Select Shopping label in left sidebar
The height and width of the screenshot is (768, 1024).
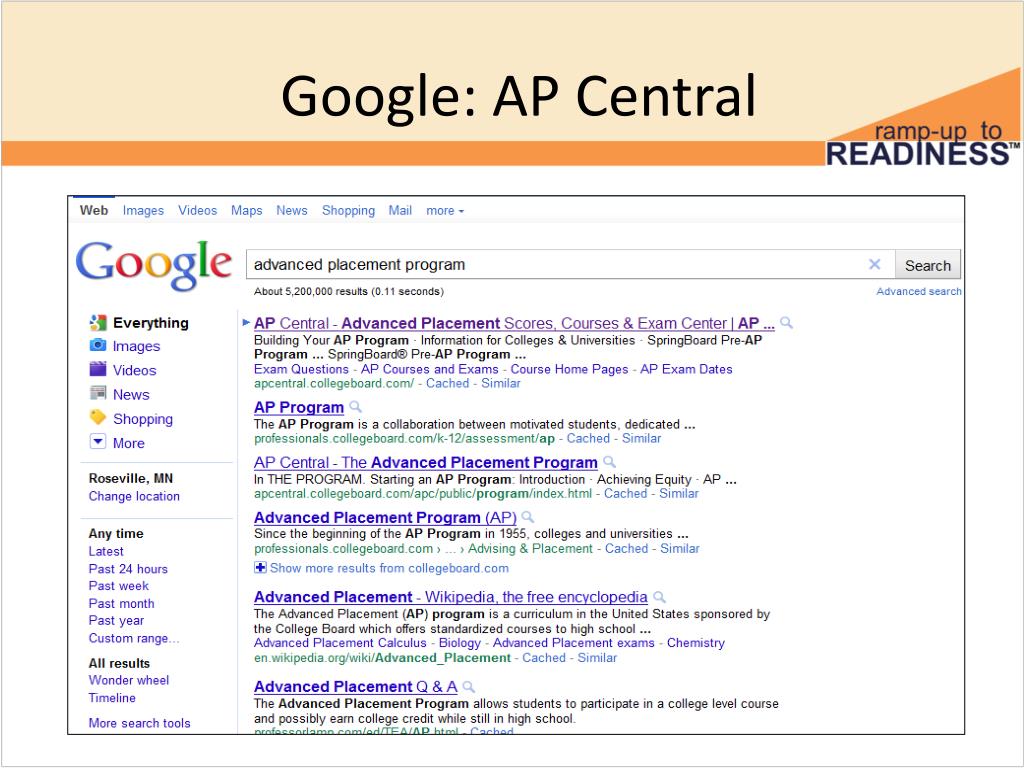(142, 419)
